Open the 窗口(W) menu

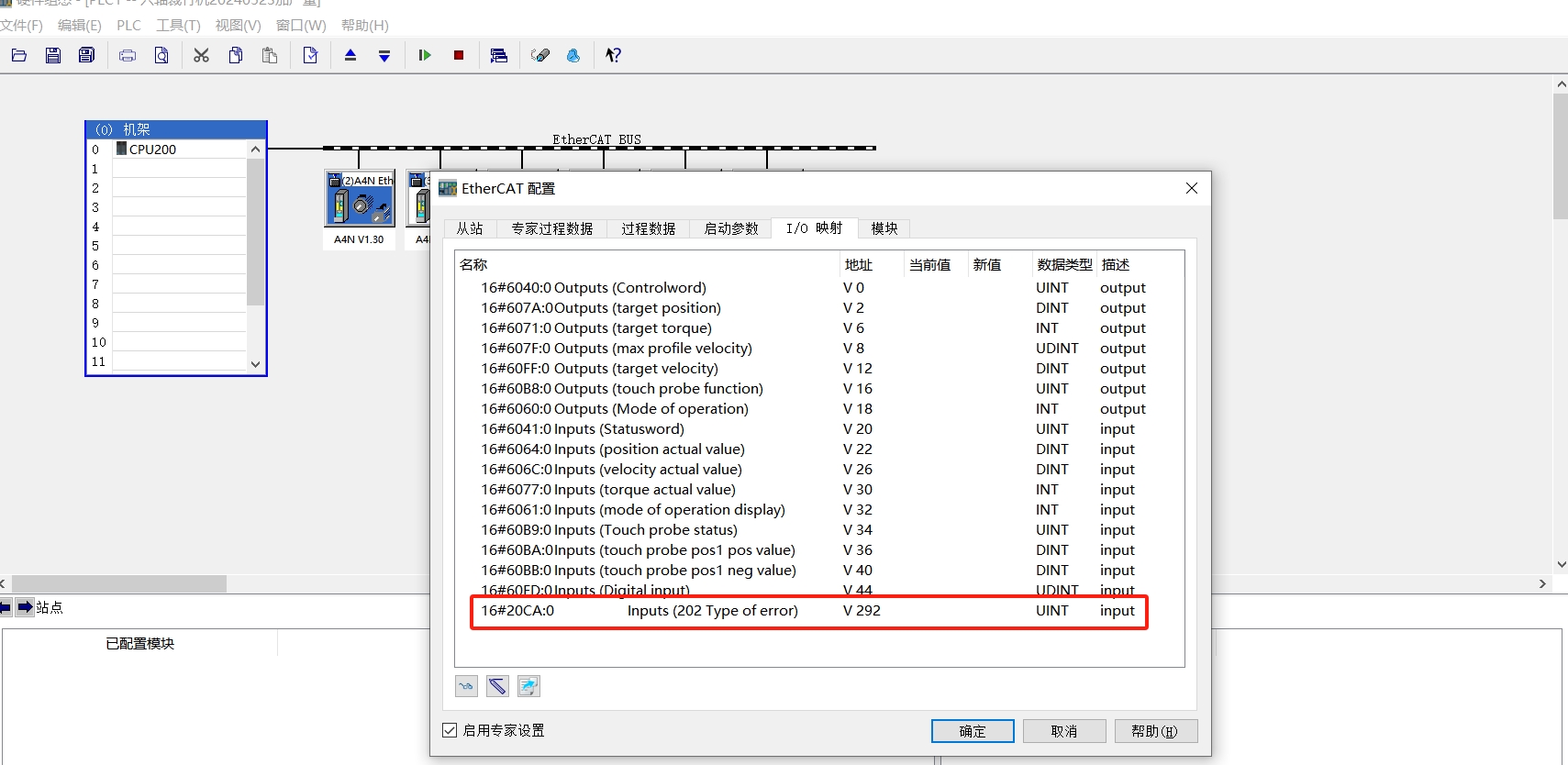coord(301,26)
